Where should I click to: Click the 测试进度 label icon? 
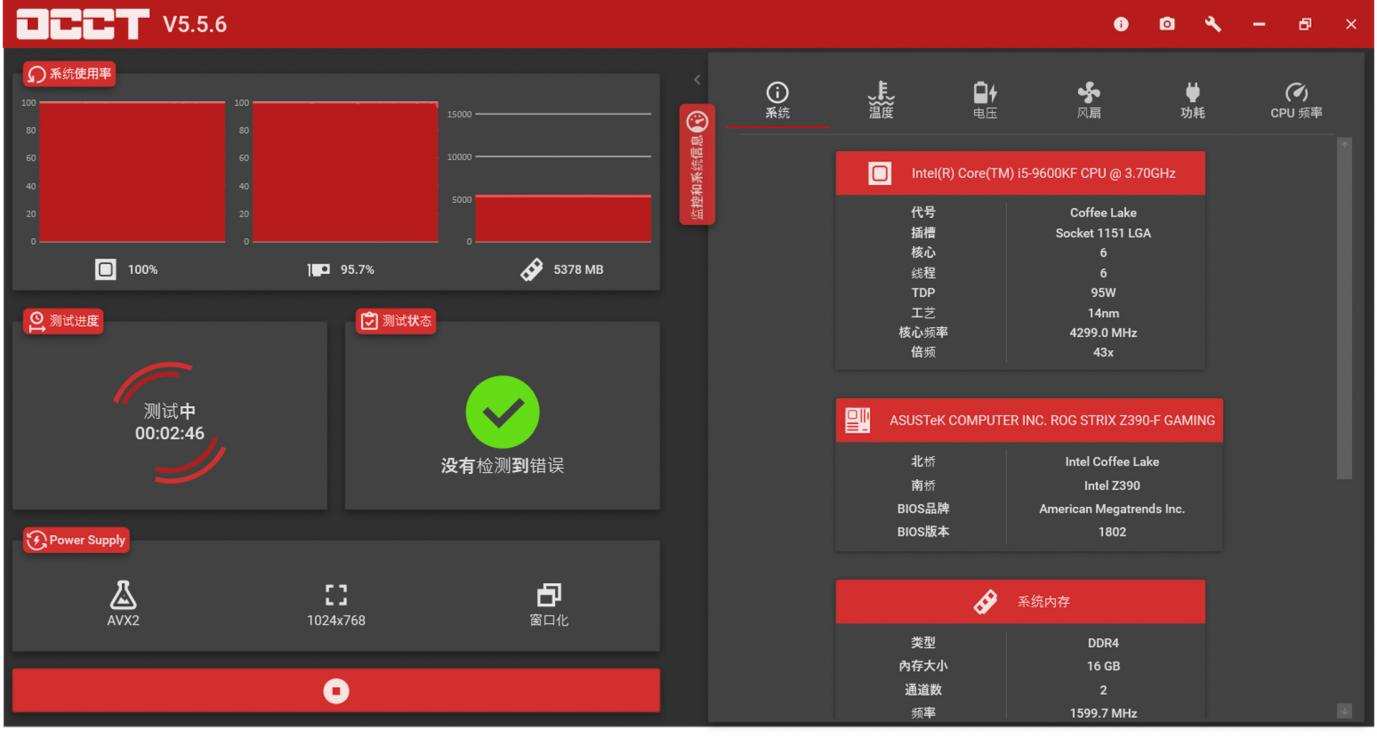click(37, 320)
